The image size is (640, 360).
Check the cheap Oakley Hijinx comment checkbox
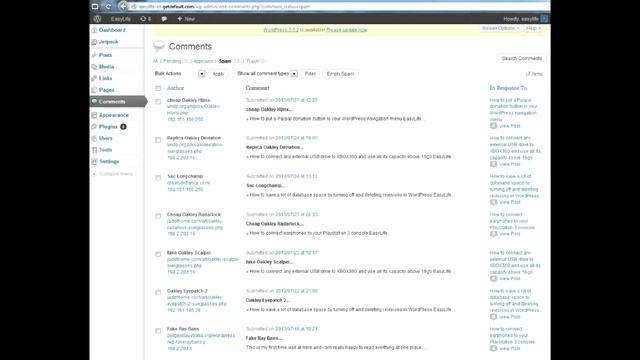click(158, 102)
